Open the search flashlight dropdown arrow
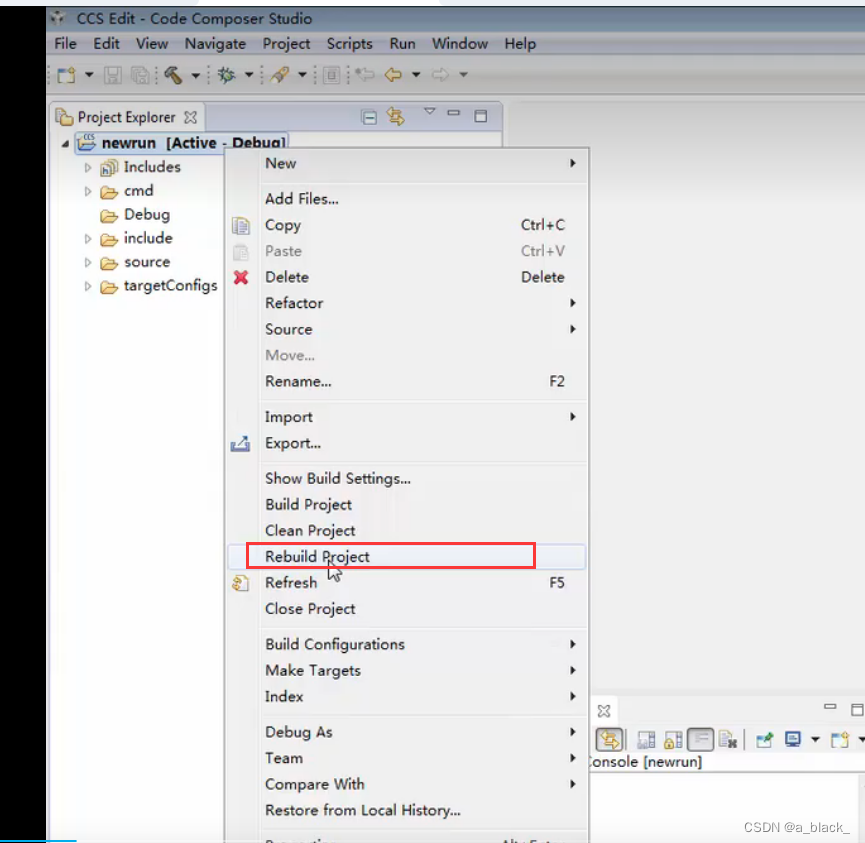The height and width of the screenshot is (843, 865). [302, 74]
